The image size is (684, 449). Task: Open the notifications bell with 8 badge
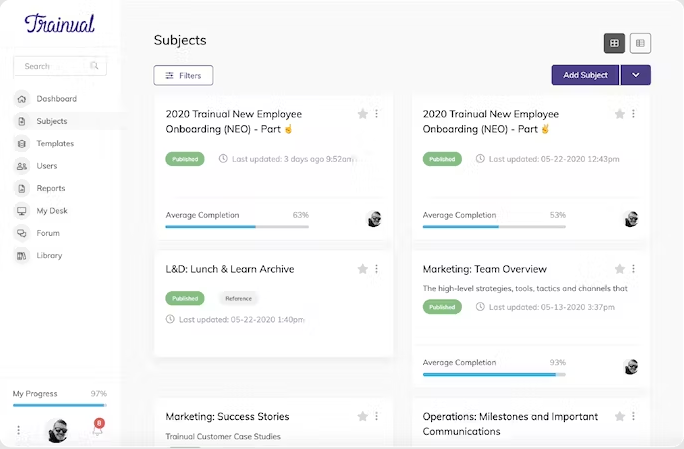point(98,428)
